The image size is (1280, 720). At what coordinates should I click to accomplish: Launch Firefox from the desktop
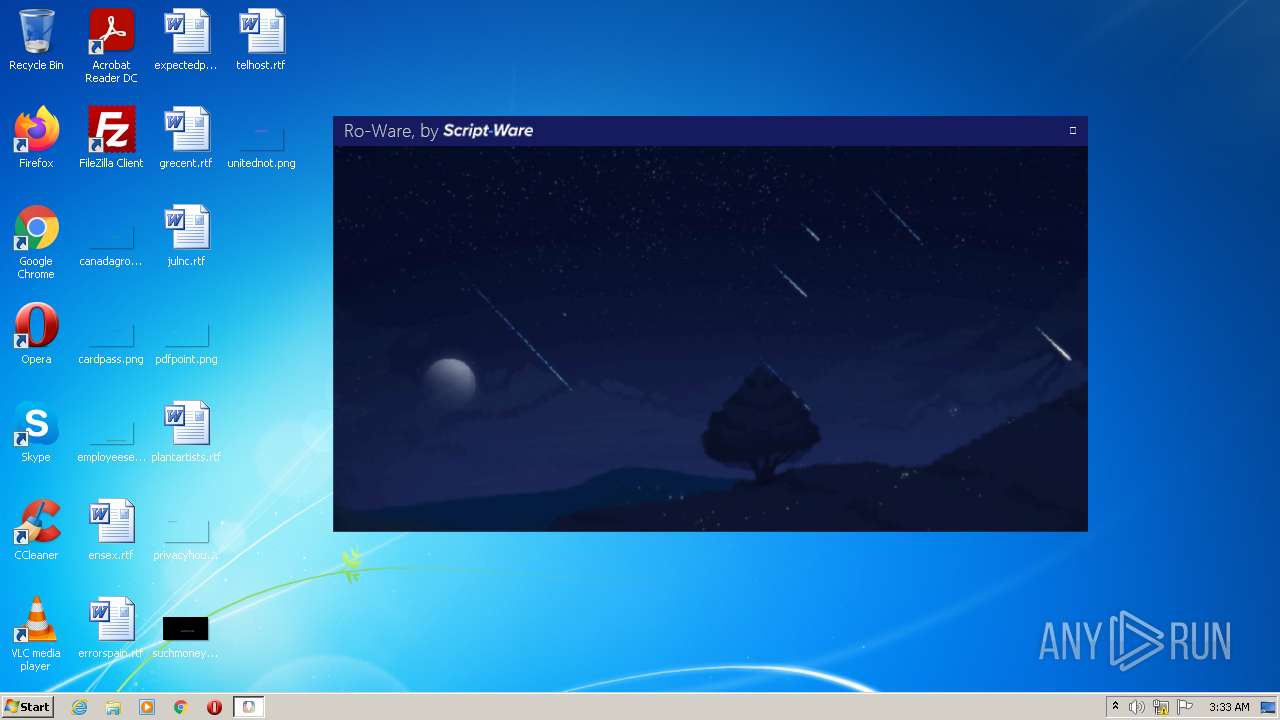click(36, 138)
